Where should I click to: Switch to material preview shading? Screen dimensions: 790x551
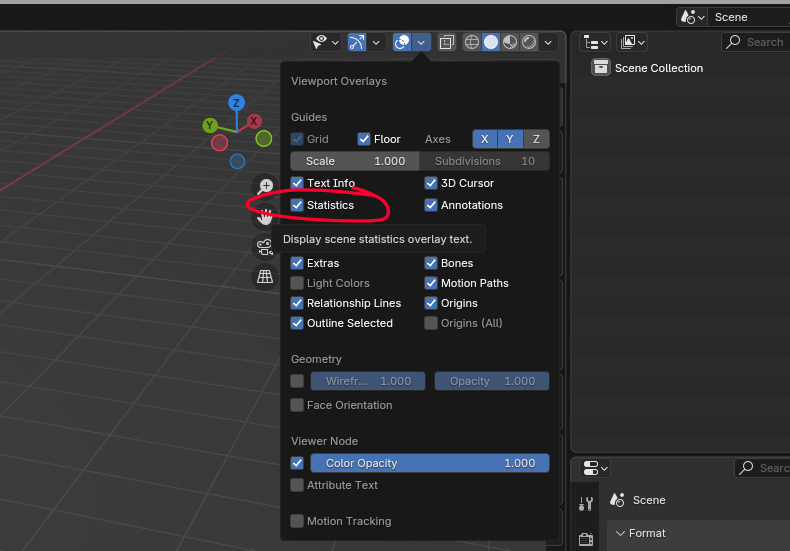509,42
